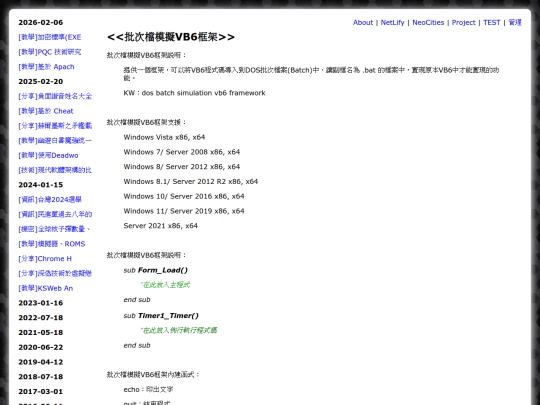Click the KW : dos batch simulation line
This screenshot has height=405, width=540.
[194, 93]
